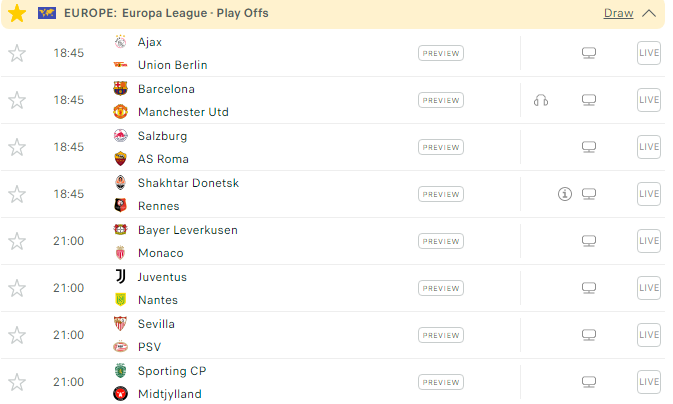Collapse the Europa League section chevron

point(649,13)
